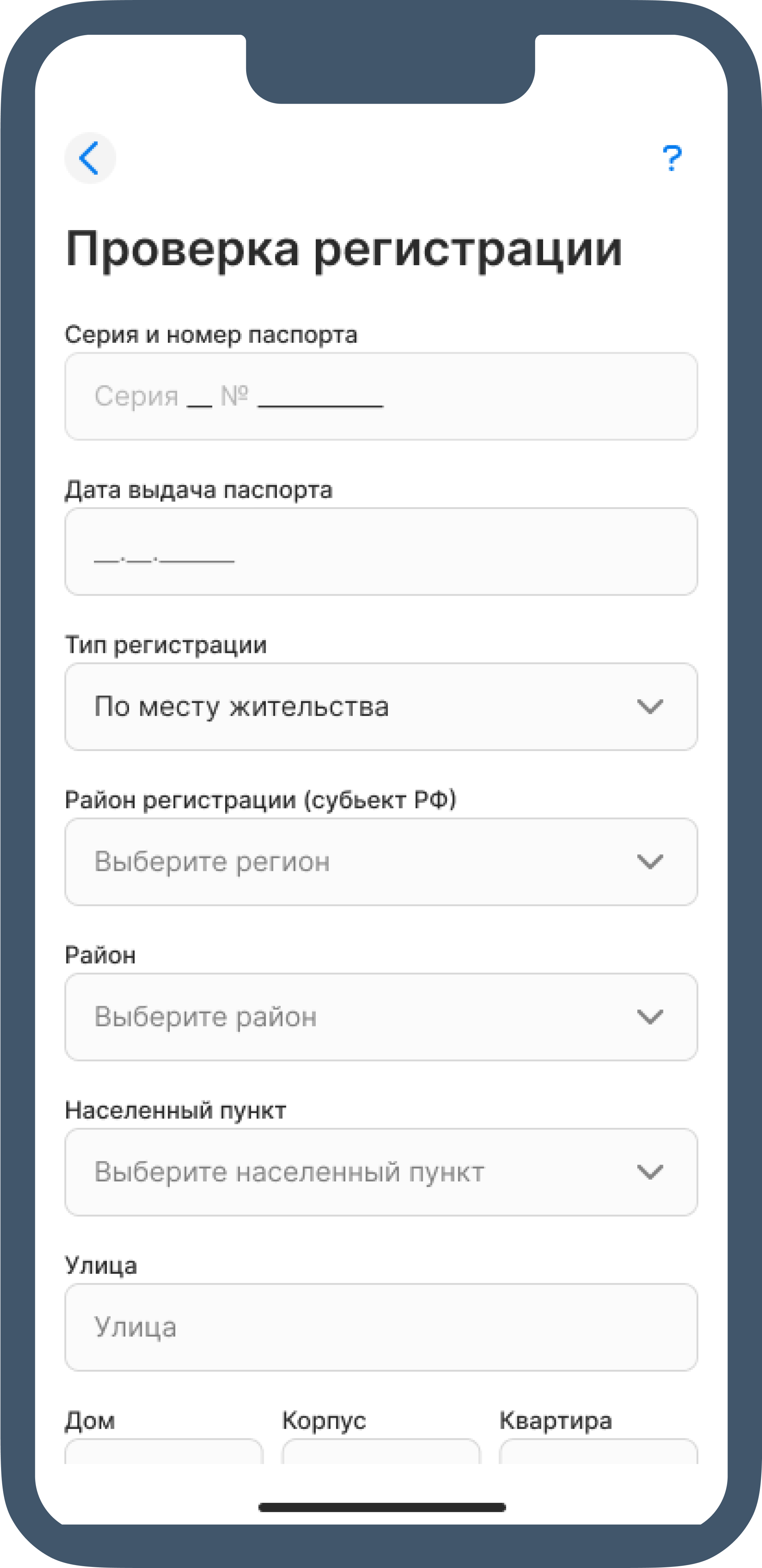Viewport: 762px width, 1568px height.
Task: Select the passport issue date field
Action: (381, 551)
